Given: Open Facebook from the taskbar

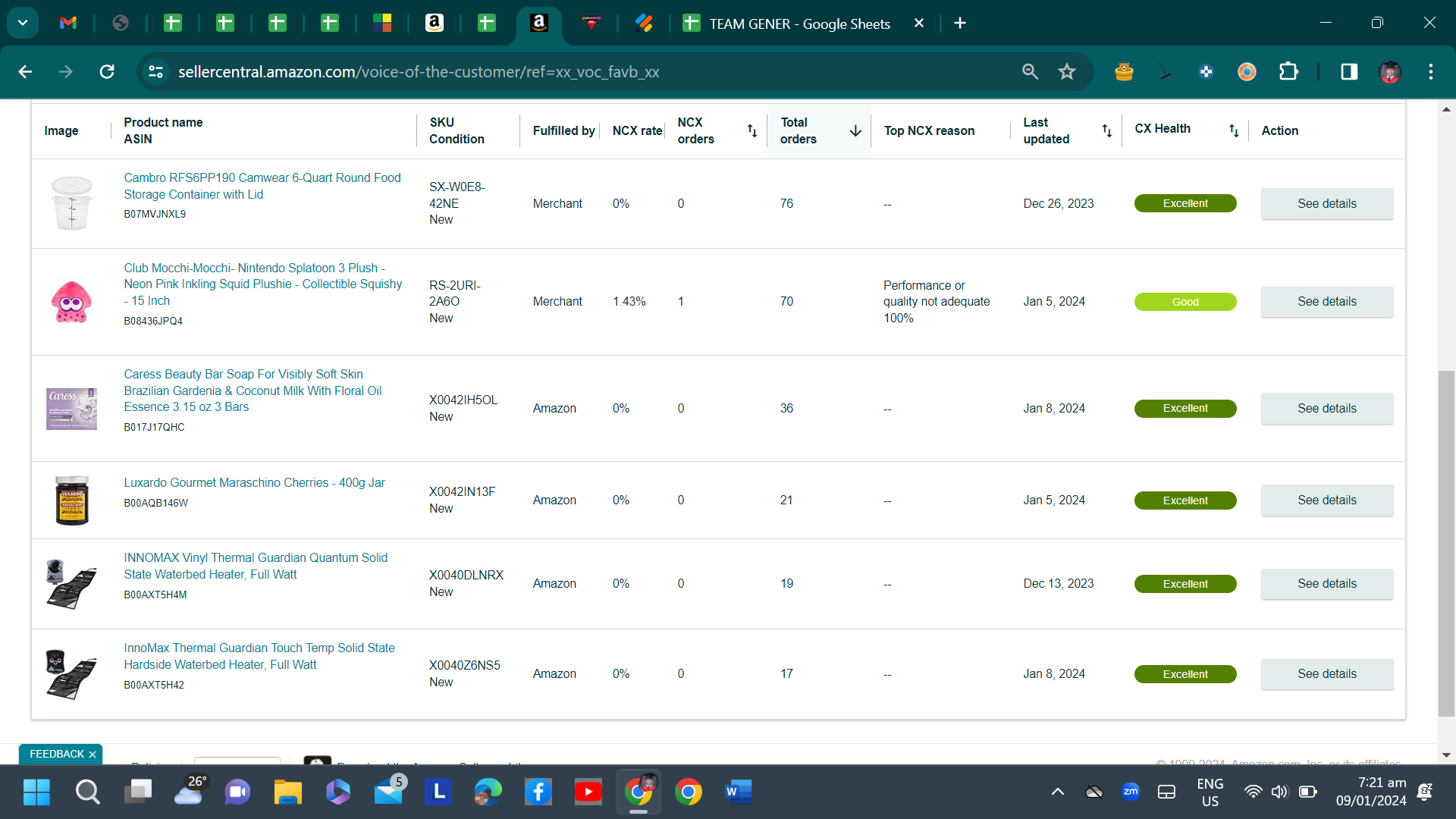Looking at the screenshot, I should point(538,792).
